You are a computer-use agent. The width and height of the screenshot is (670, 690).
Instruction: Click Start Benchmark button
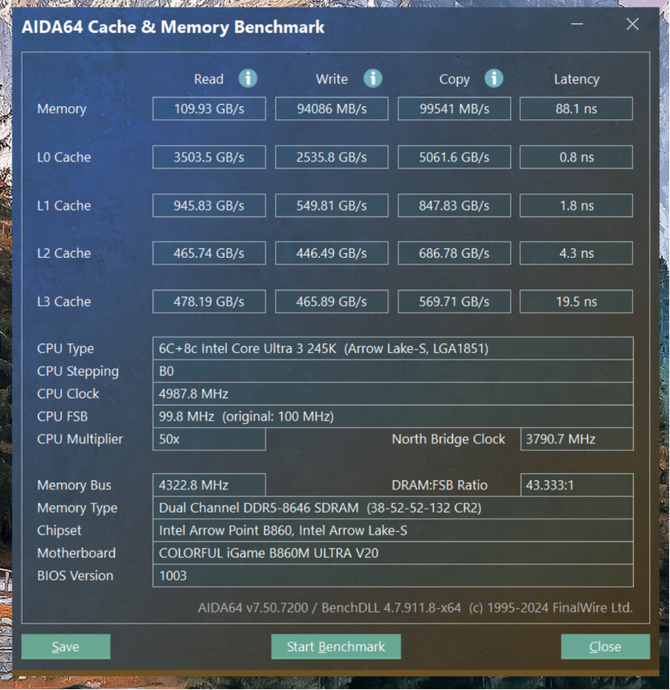pyautogui.click(x=336, y=646)
